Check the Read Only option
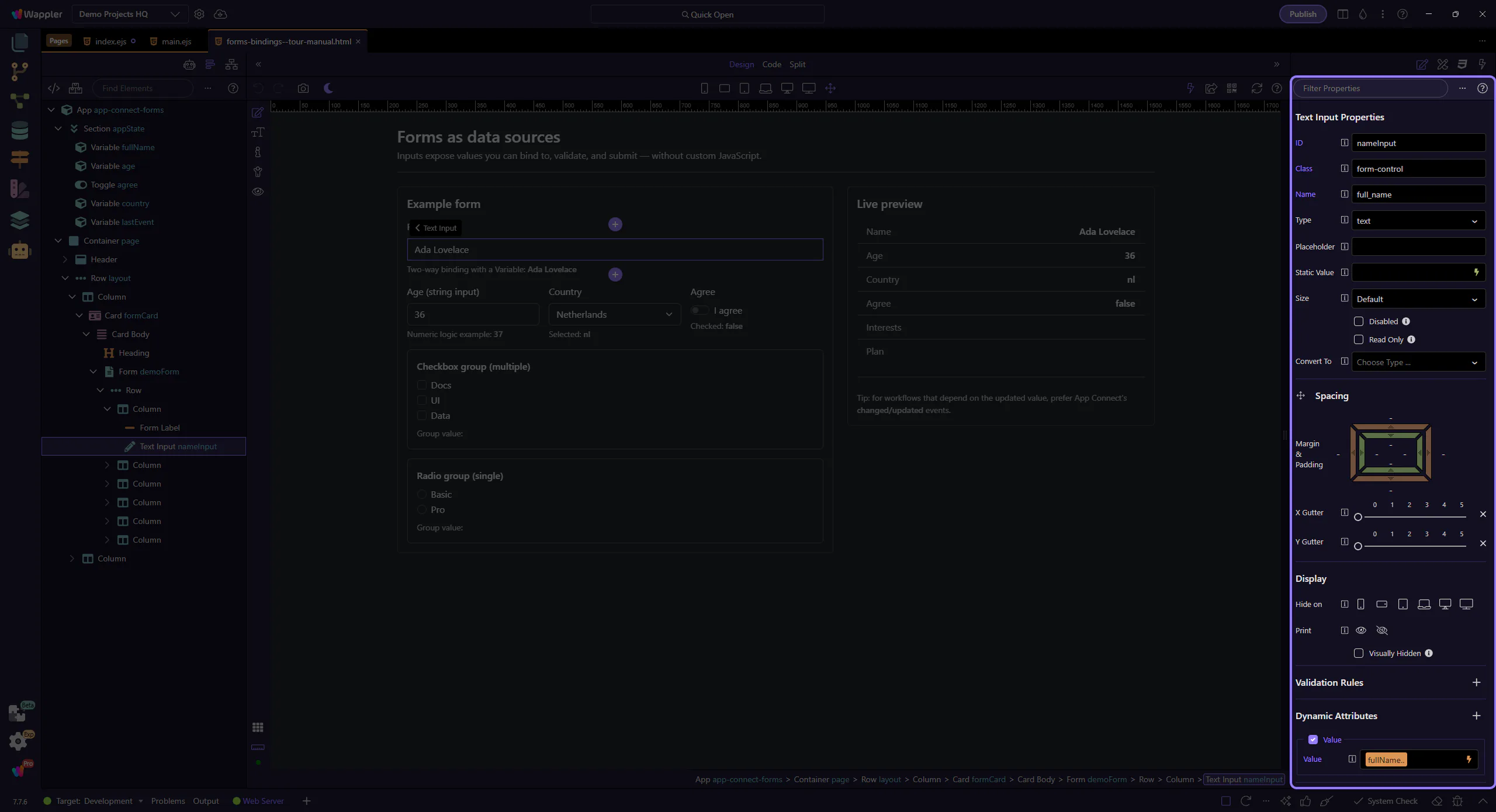 (1359, 339)
